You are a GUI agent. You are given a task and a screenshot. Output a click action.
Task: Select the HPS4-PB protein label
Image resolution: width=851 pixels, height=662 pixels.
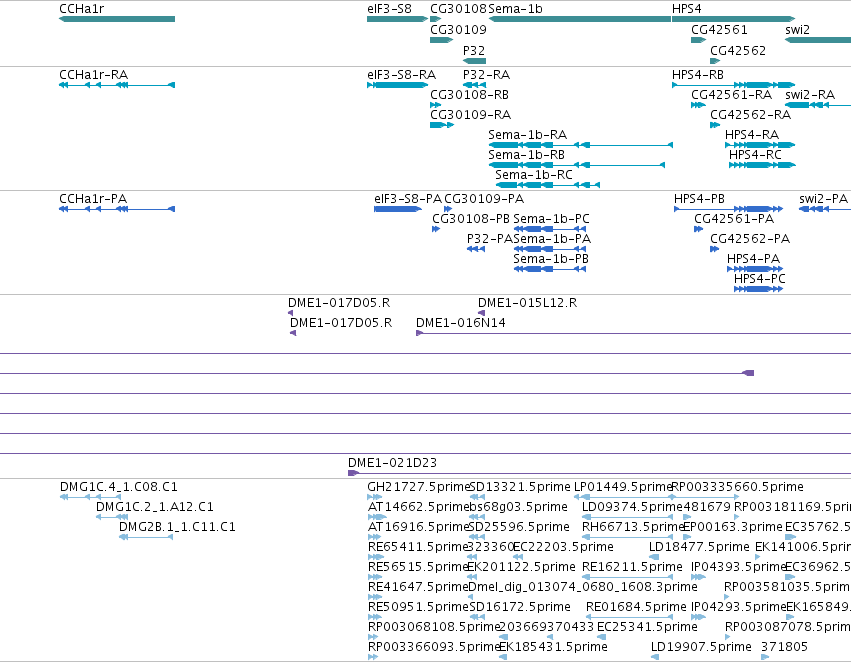pos(700,199)
